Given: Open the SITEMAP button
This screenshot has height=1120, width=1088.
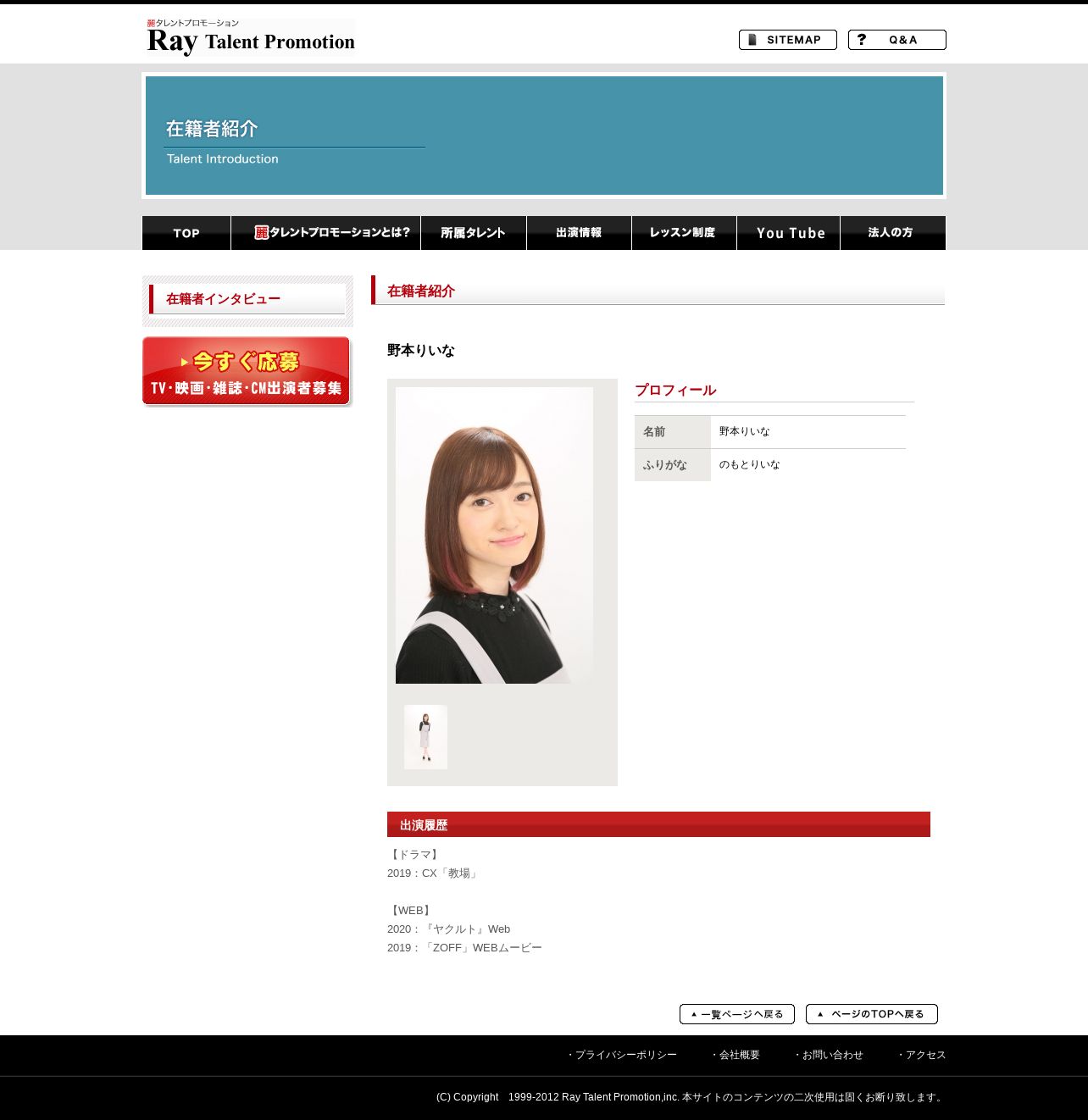Looking at the screenshot, I should click(x=788, y=40).
